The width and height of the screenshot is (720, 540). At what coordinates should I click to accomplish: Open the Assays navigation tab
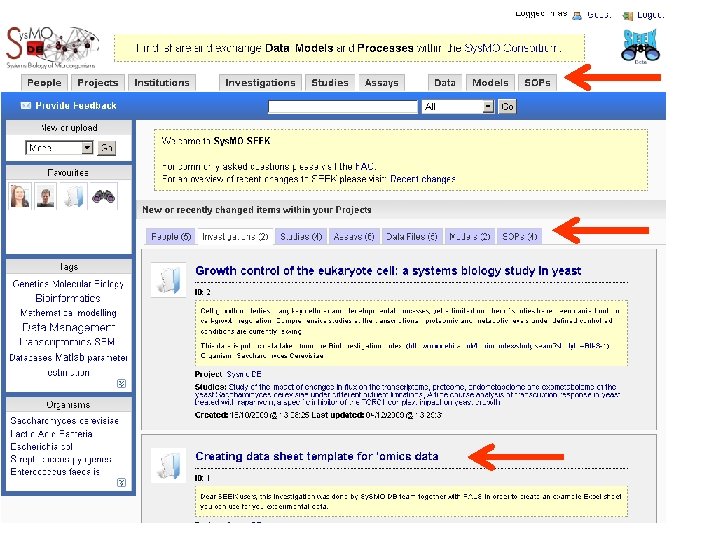pos(382,83)
